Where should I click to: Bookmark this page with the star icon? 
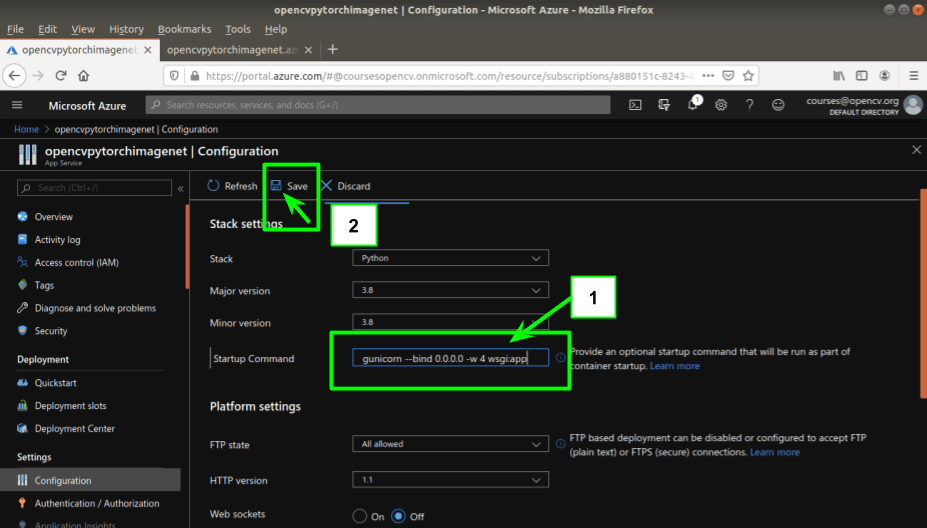click(x=748, y=76)
